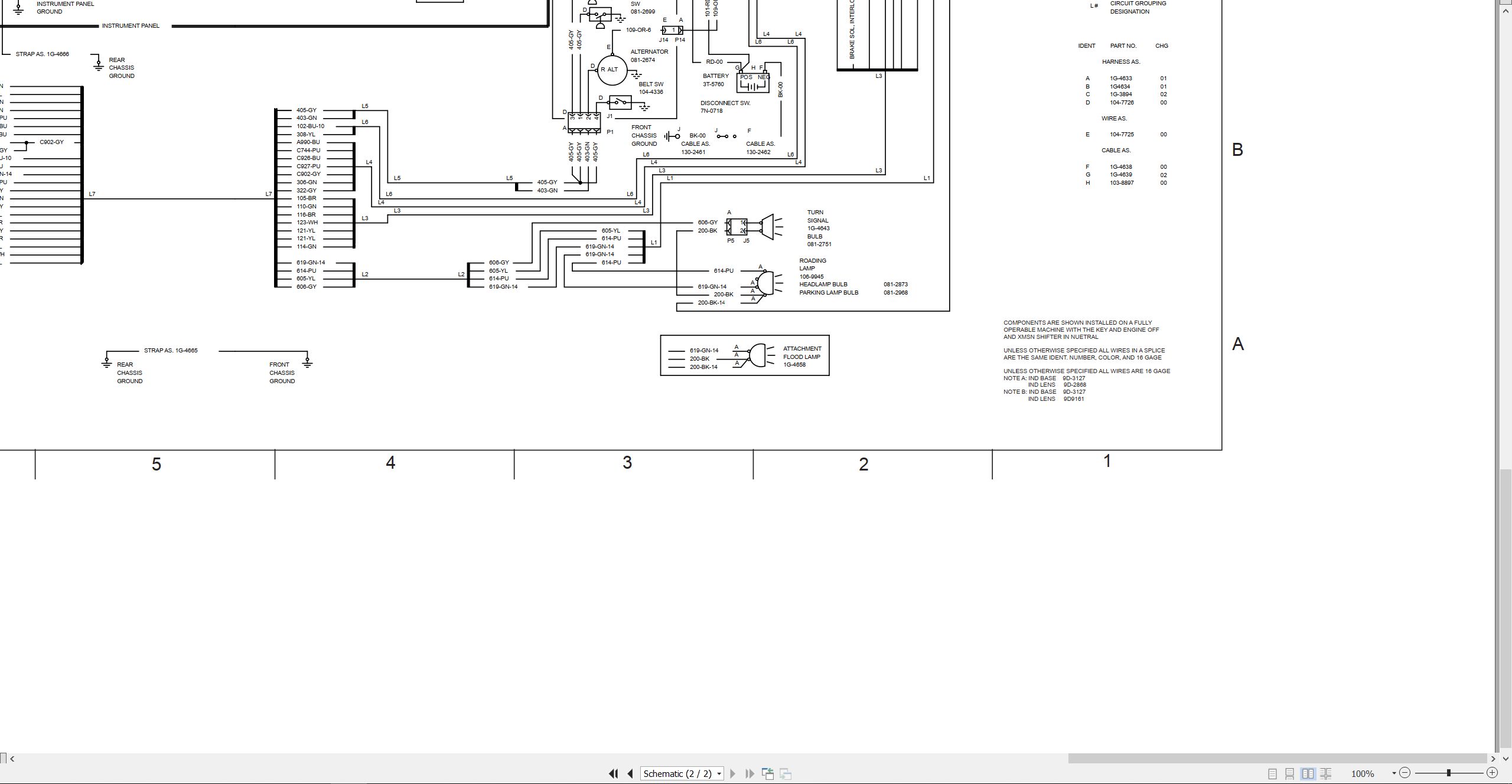Click the DISCONNECT SW. 7N-0718 label
The width and height of the screenshot is (1512, 784).
(x=725, y=107)
